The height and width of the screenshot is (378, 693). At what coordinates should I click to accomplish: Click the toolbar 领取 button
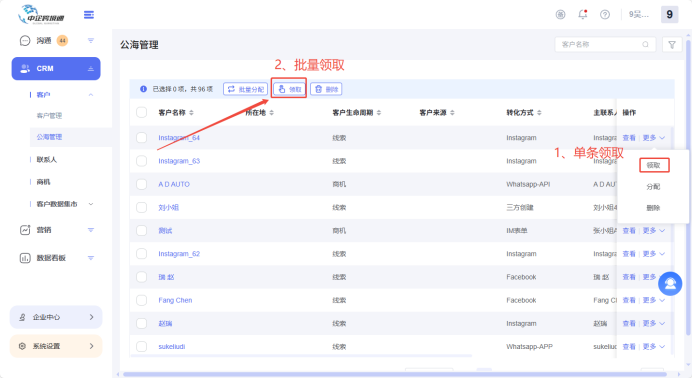(x=289, y=89)
